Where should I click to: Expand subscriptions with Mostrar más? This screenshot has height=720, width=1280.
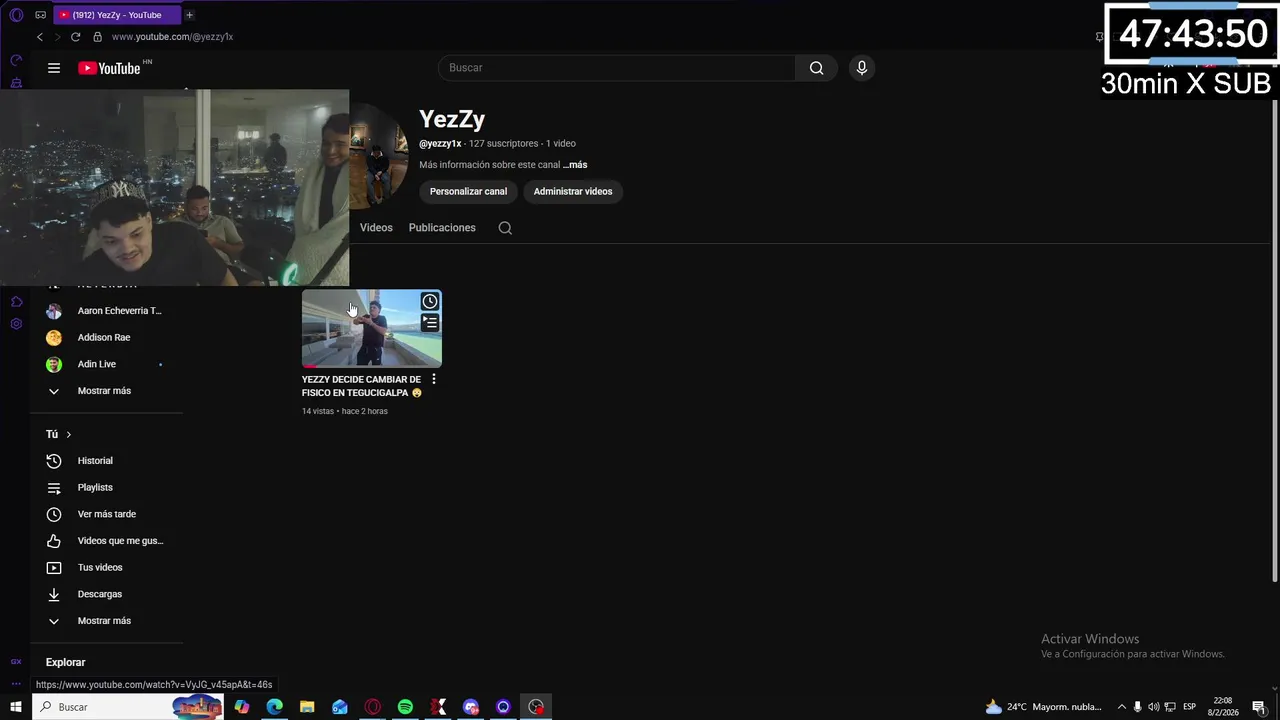[x=106, y=391]
